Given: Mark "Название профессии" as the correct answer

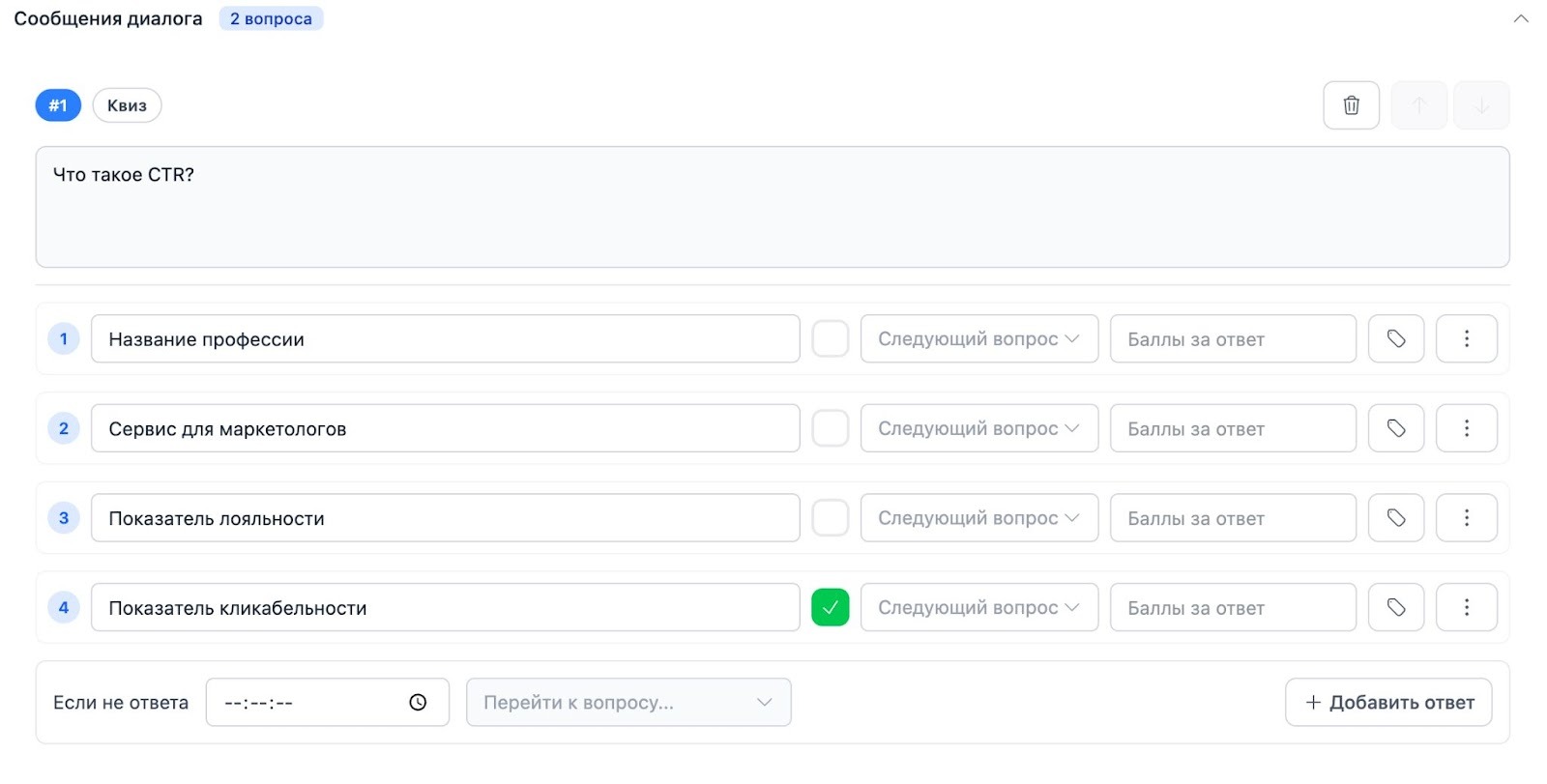Looking at the screenshot, I should tap(830, 339).
